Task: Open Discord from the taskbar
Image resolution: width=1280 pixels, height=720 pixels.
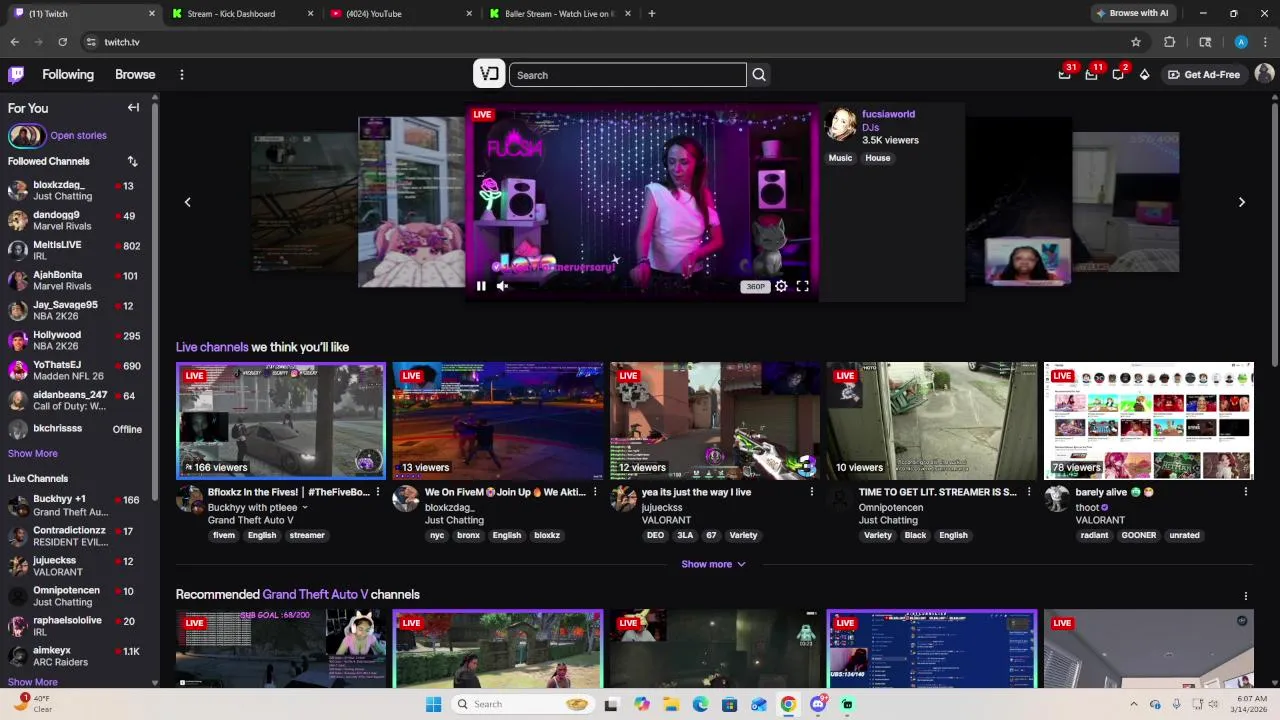Action: [x=818, y=704]
